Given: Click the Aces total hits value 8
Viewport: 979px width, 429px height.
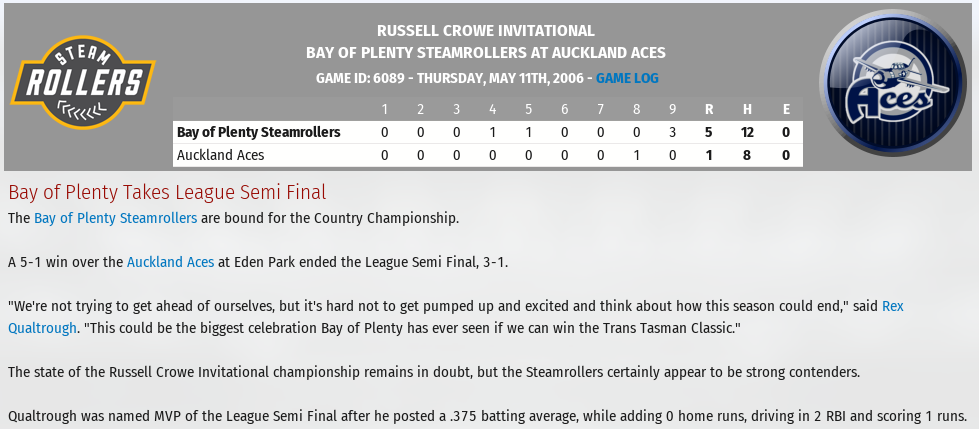Looking at the screenshot, I should click(747, 155).
